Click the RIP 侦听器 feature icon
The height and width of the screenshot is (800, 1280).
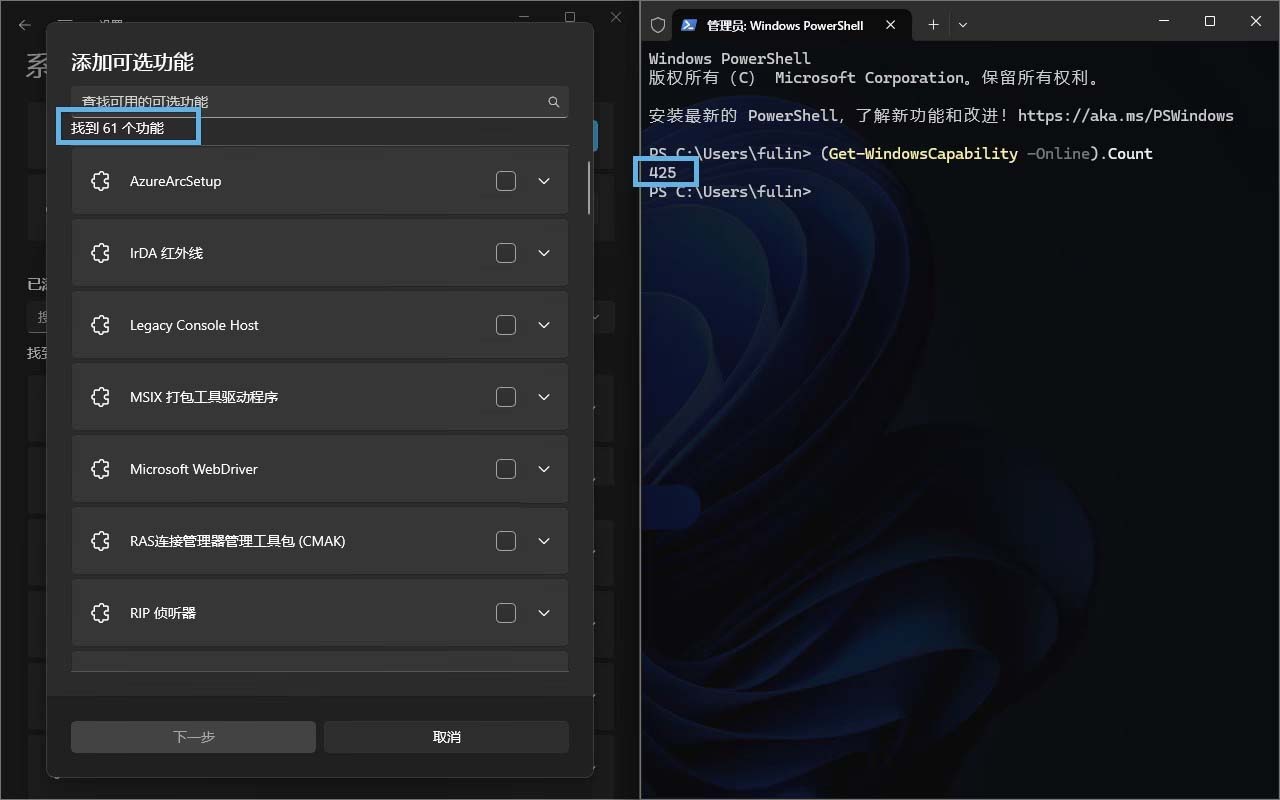100,613
